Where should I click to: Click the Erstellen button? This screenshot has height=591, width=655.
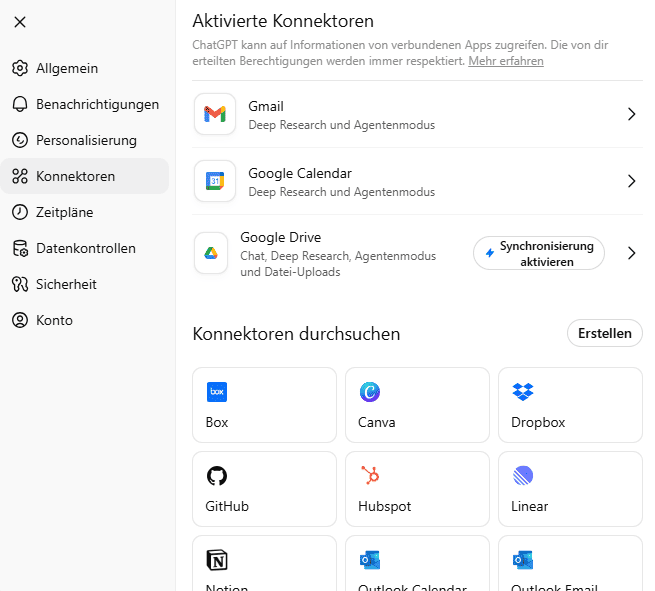(604, 333)
